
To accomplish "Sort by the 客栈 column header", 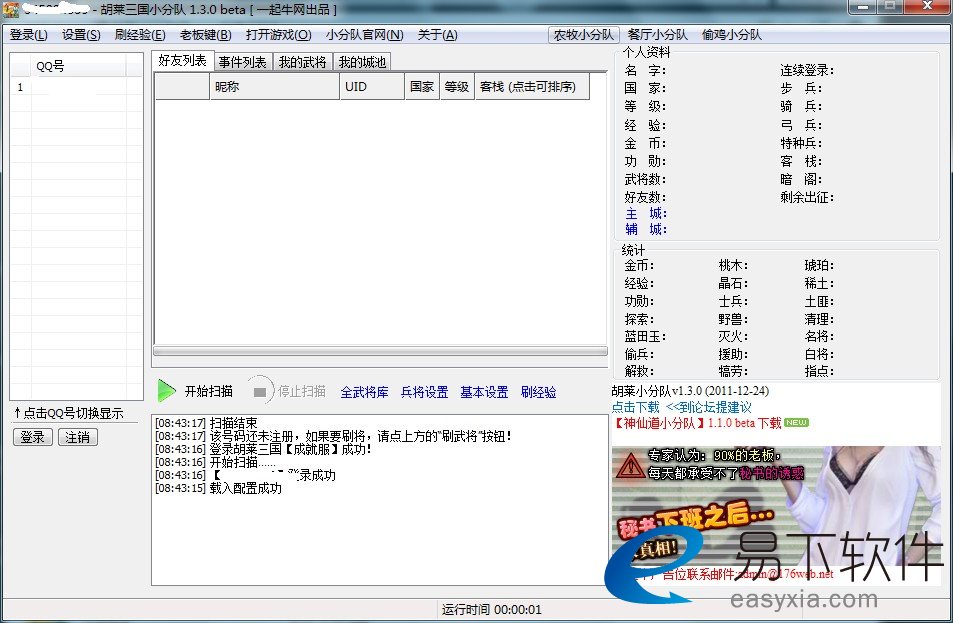I will 530,87.
